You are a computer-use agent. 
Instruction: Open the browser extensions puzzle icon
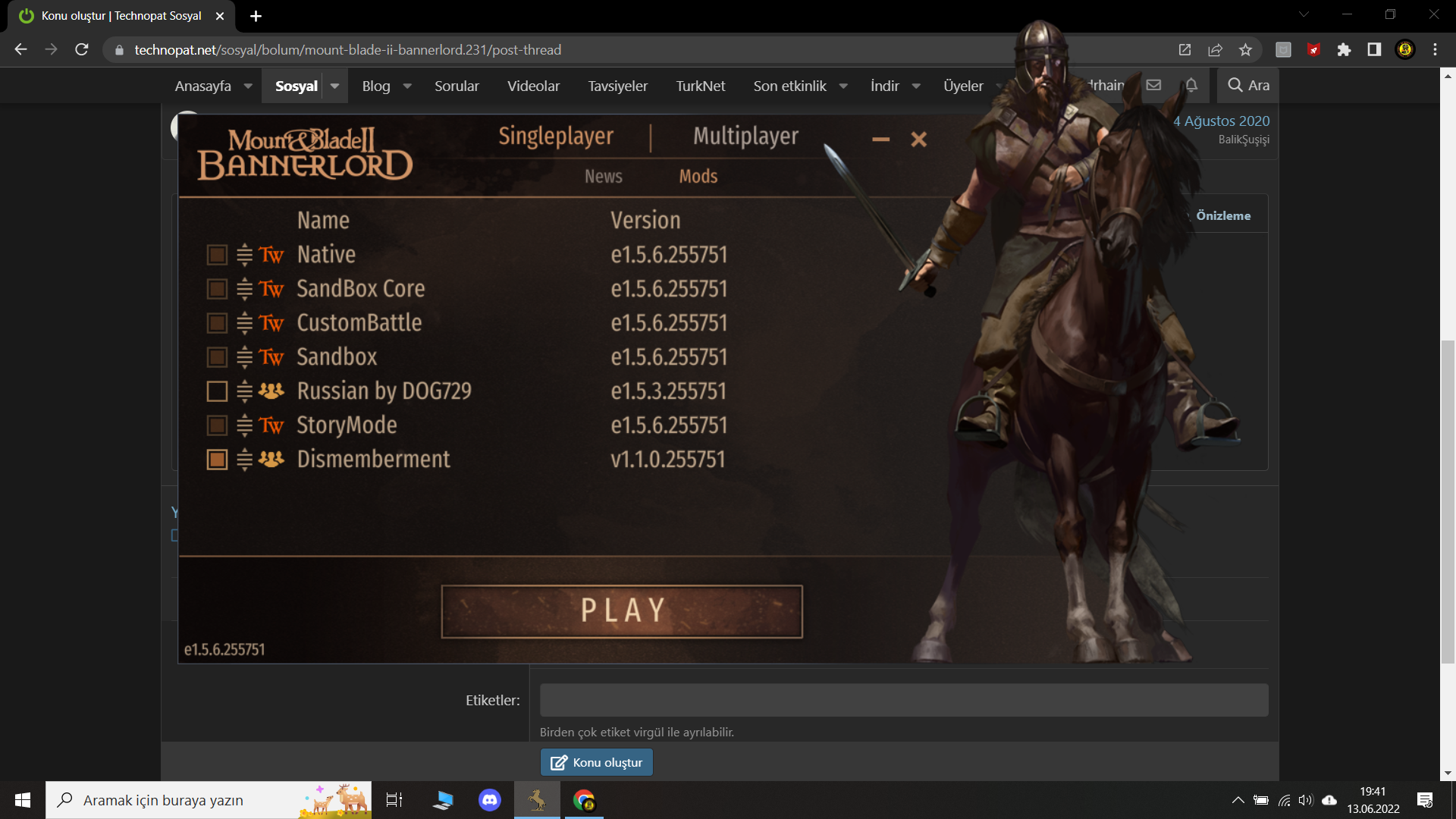tap(1344, 50)
